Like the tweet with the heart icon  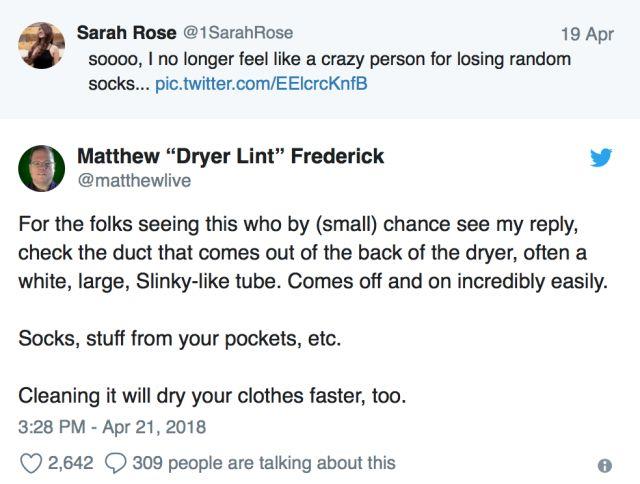tap(30, 463)
